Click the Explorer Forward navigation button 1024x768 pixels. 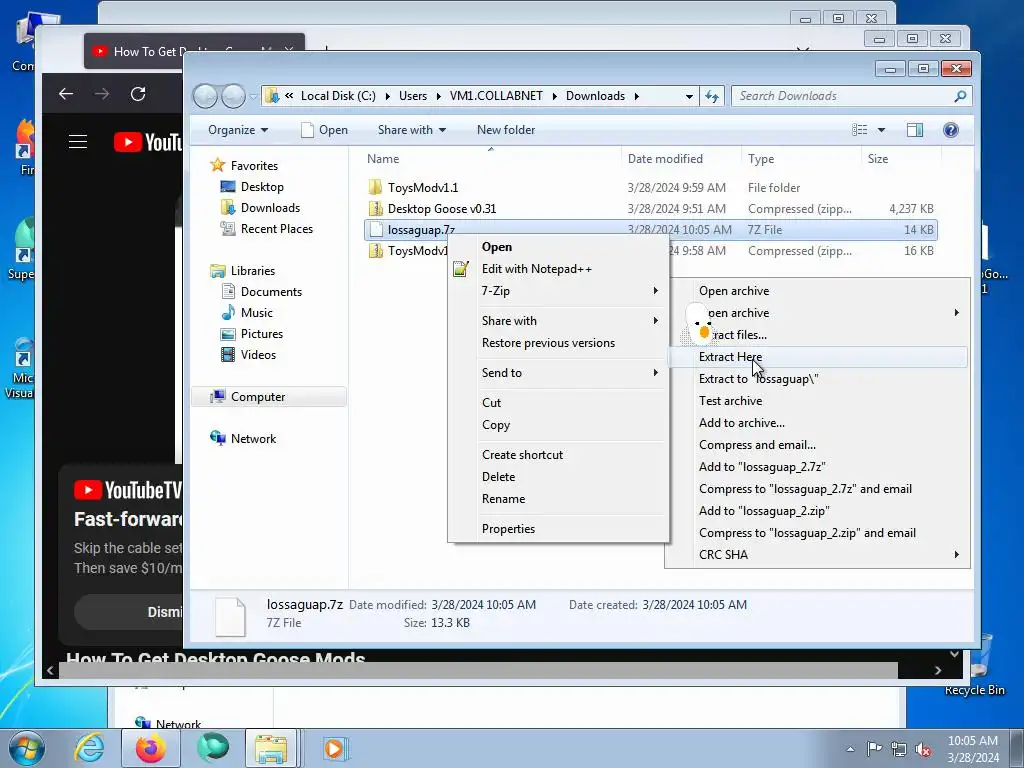pyautogui.click(x=233, y=96)
